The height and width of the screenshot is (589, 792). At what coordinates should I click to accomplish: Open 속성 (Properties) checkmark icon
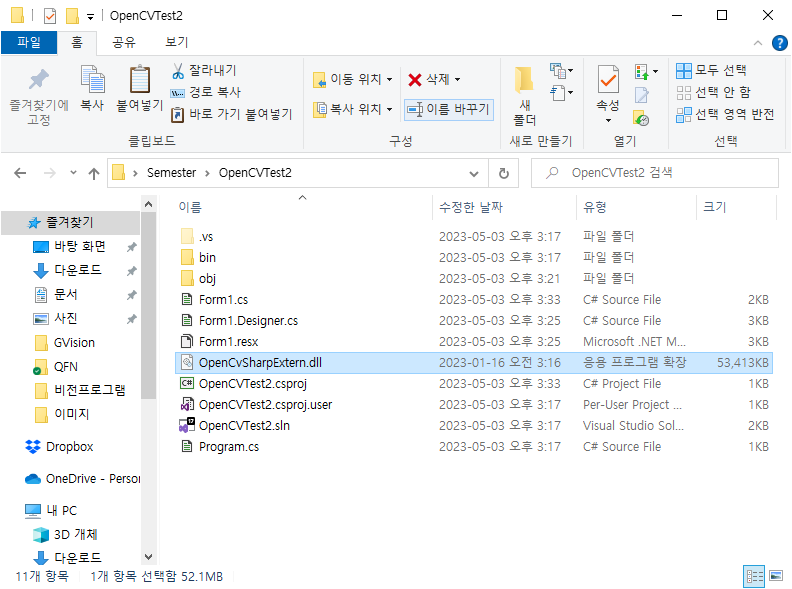pyautogui.click(x=608, y=79)
